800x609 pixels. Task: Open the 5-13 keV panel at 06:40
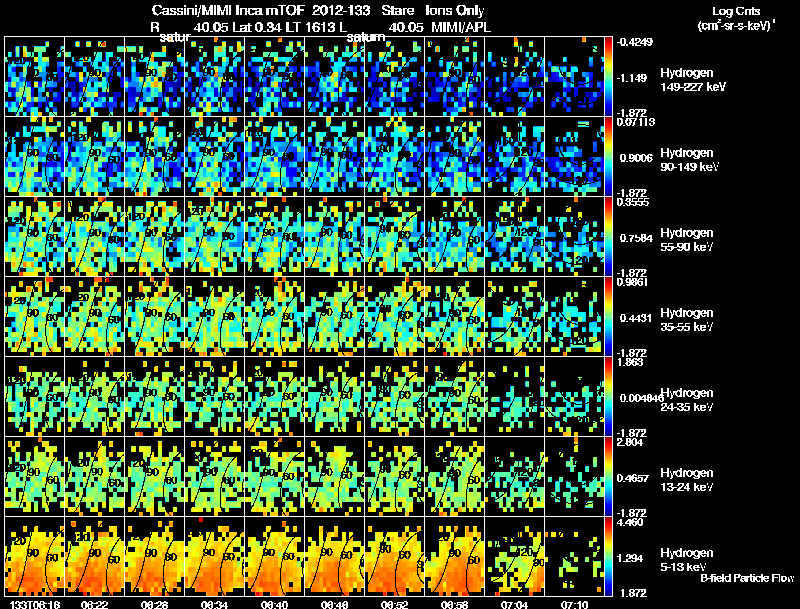point(274,556)
